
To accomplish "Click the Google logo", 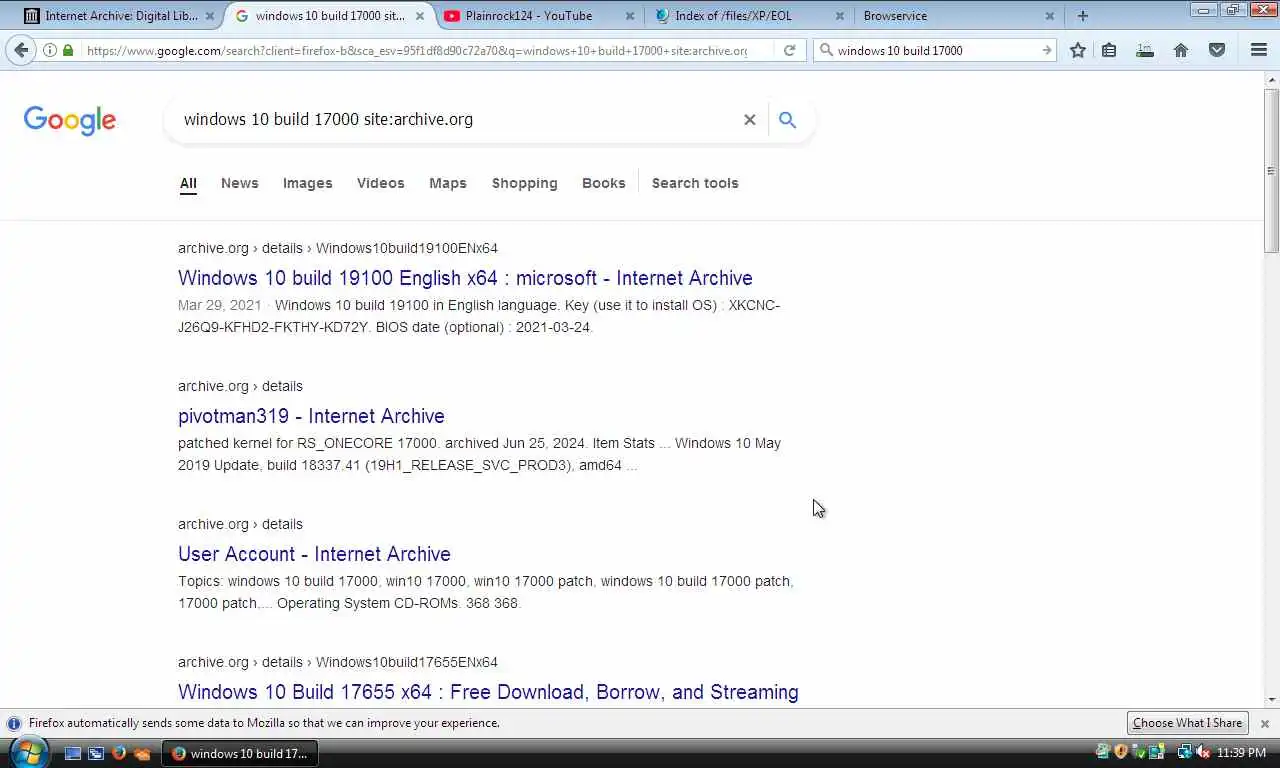I will coord(69,120).
